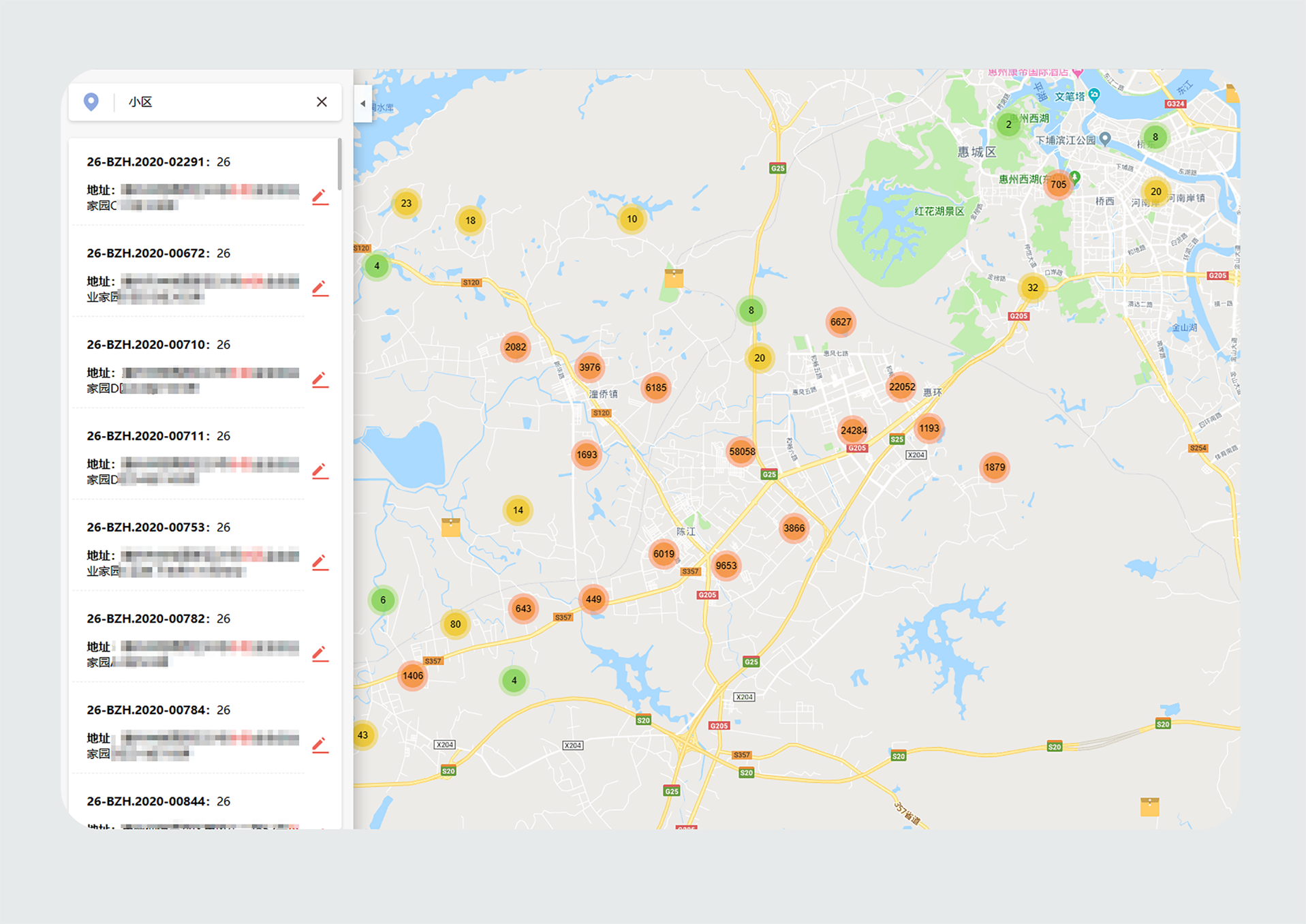1306x924 pixels.
Task: Edit the 26-BZH.2020-00784 entry
Action: [x=320, y=745]
